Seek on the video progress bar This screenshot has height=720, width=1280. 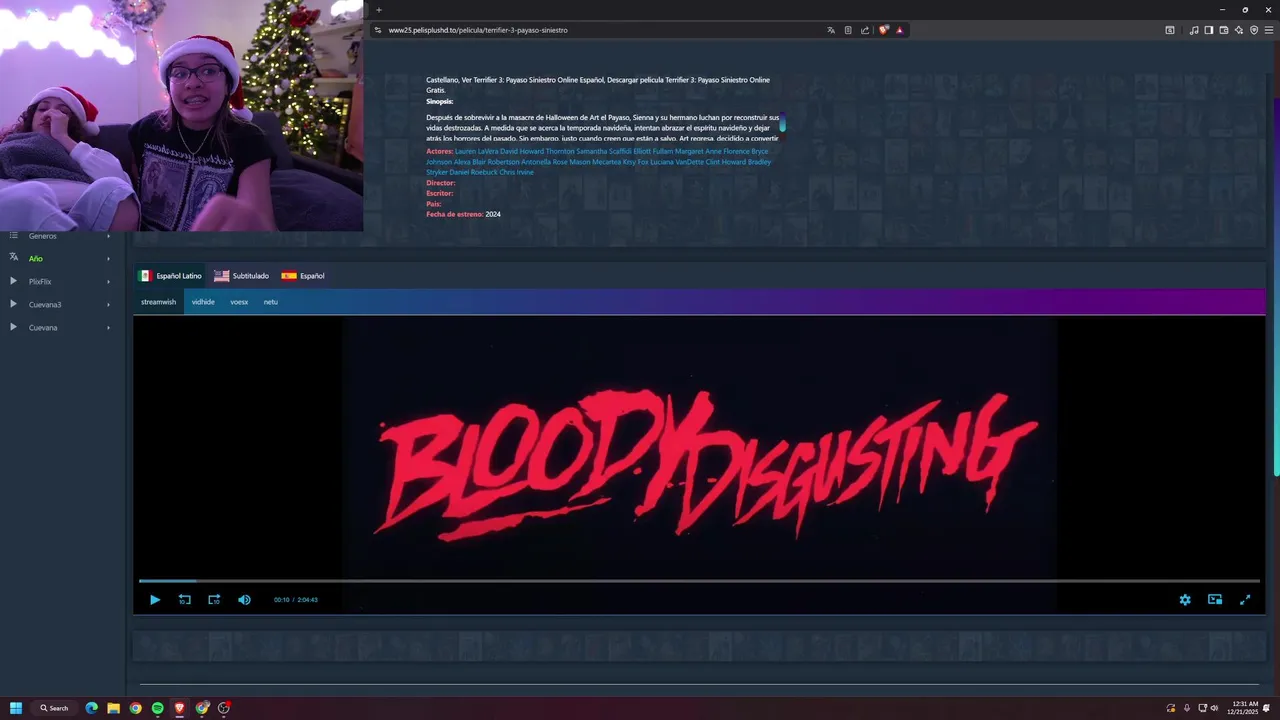(699, 580)
